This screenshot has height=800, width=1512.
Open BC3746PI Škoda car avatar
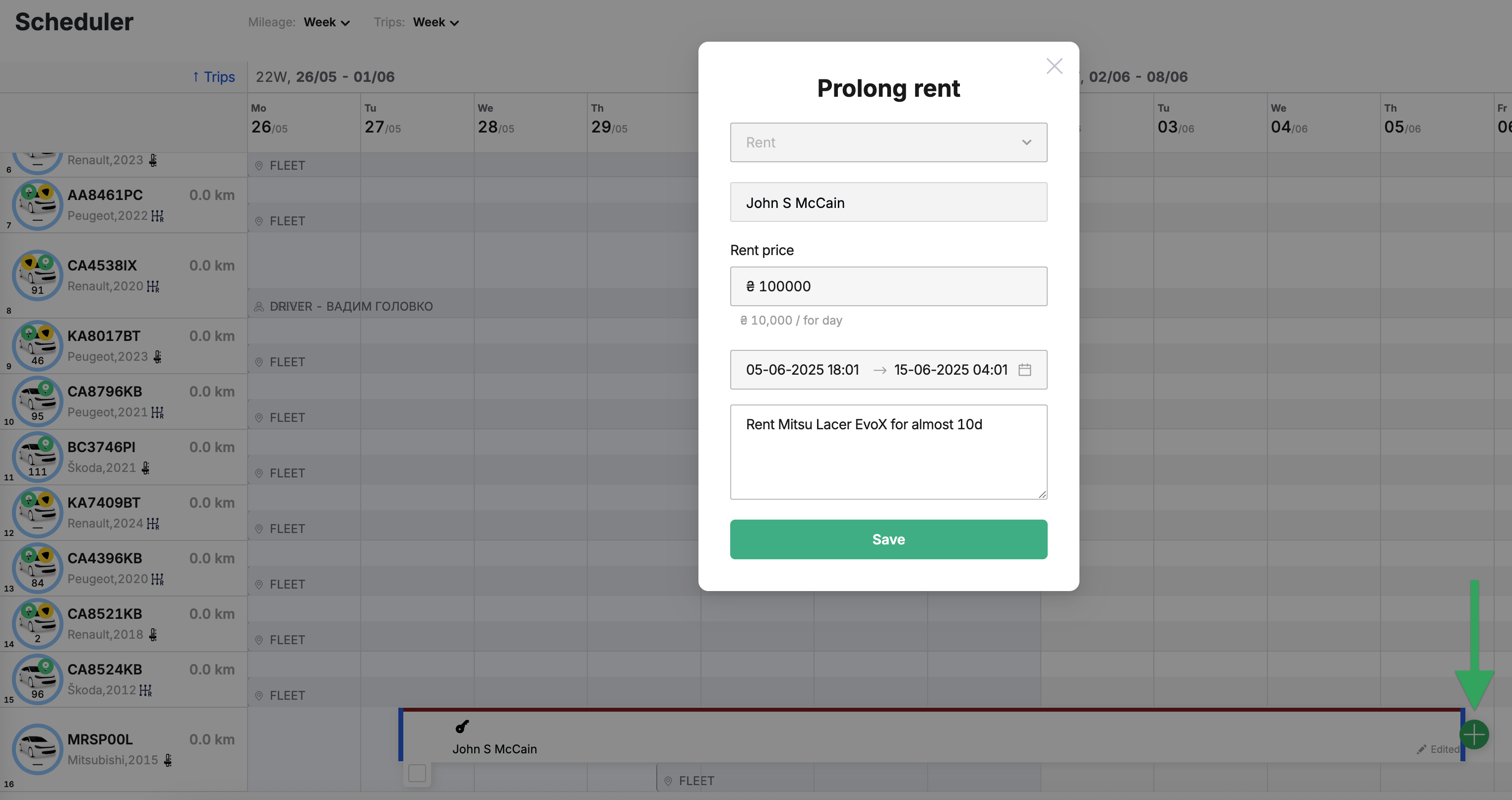pyautogui.click(x=38, y=457)
